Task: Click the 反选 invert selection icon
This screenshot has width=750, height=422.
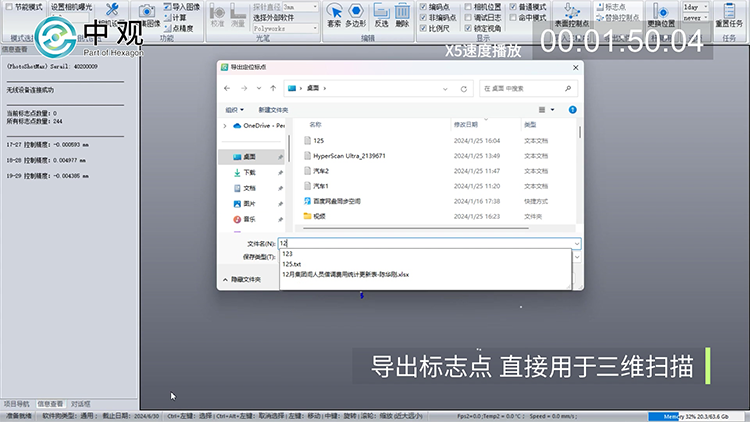Action: (x=381, y=13)
